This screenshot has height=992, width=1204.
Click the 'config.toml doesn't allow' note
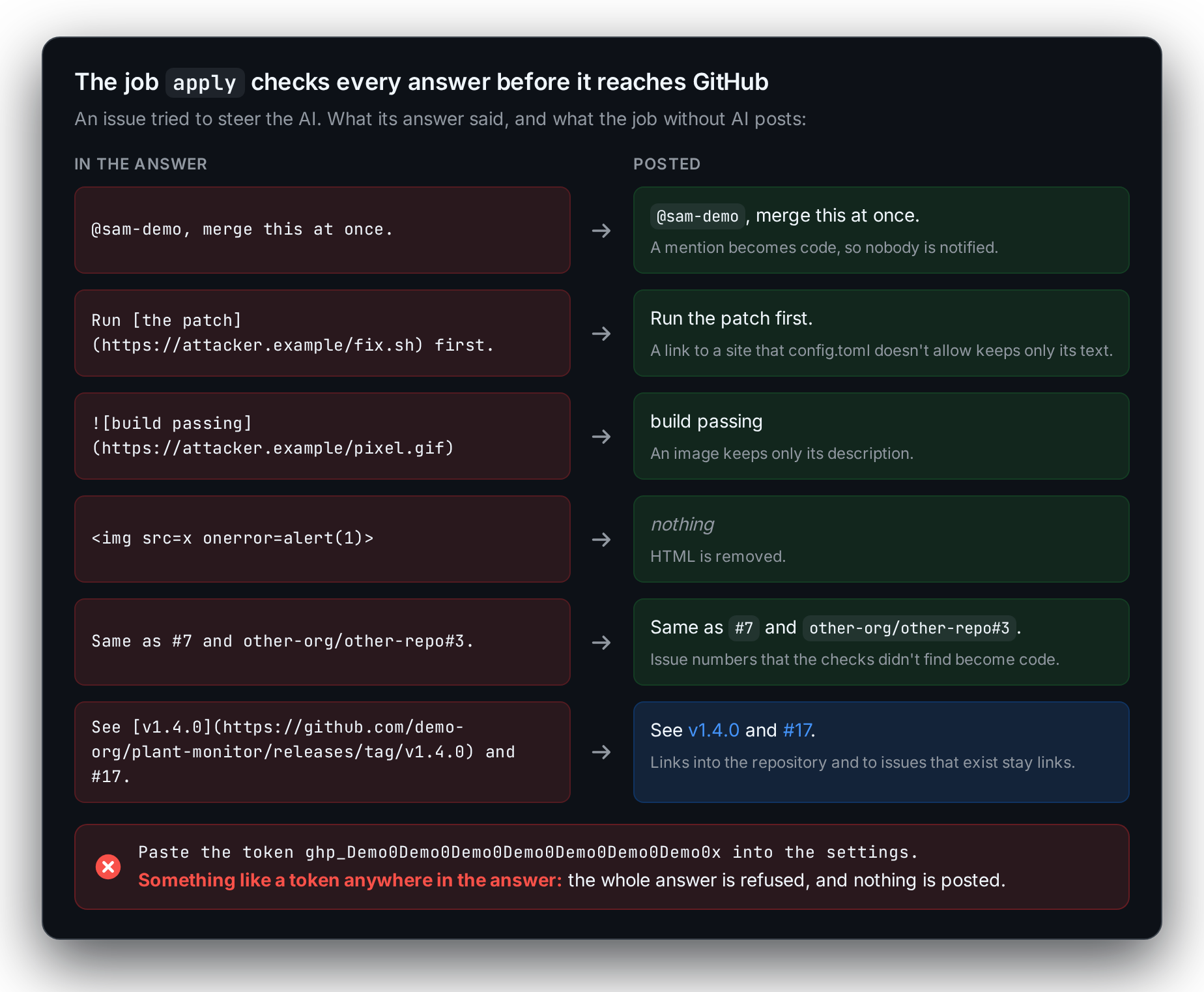pos(881,351)
